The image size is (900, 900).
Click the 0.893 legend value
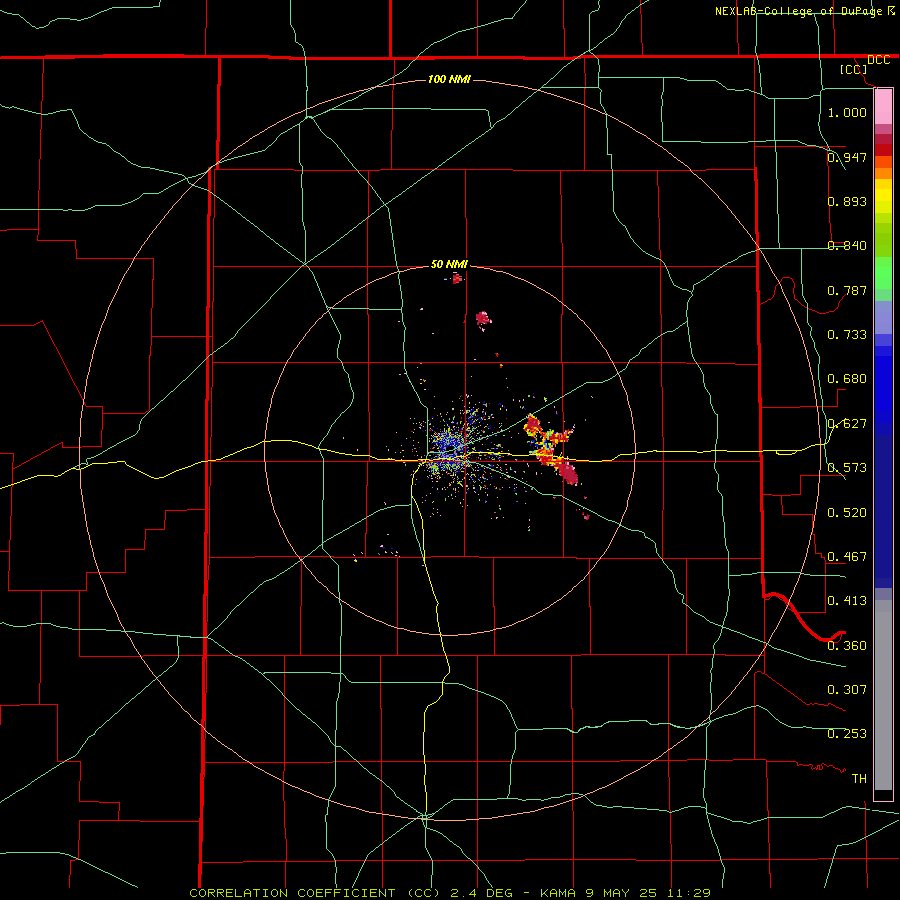[x=847, y=201]
